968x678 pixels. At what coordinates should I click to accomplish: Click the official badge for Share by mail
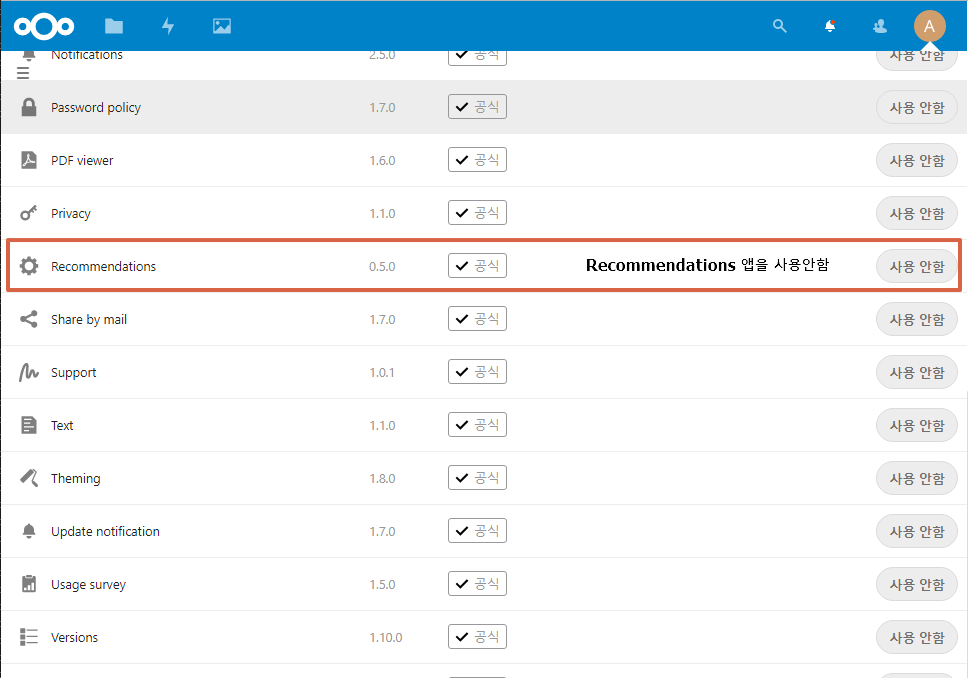[477, 319]
